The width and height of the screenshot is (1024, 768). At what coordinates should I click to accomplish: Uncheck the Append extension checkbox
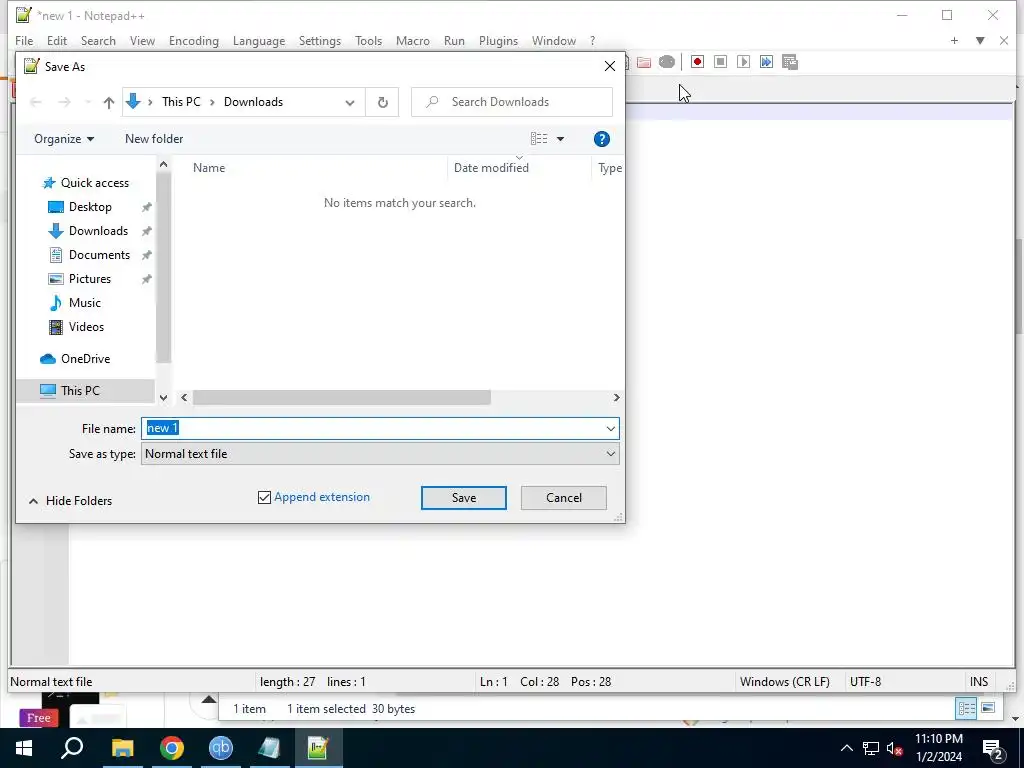point(264,498)
